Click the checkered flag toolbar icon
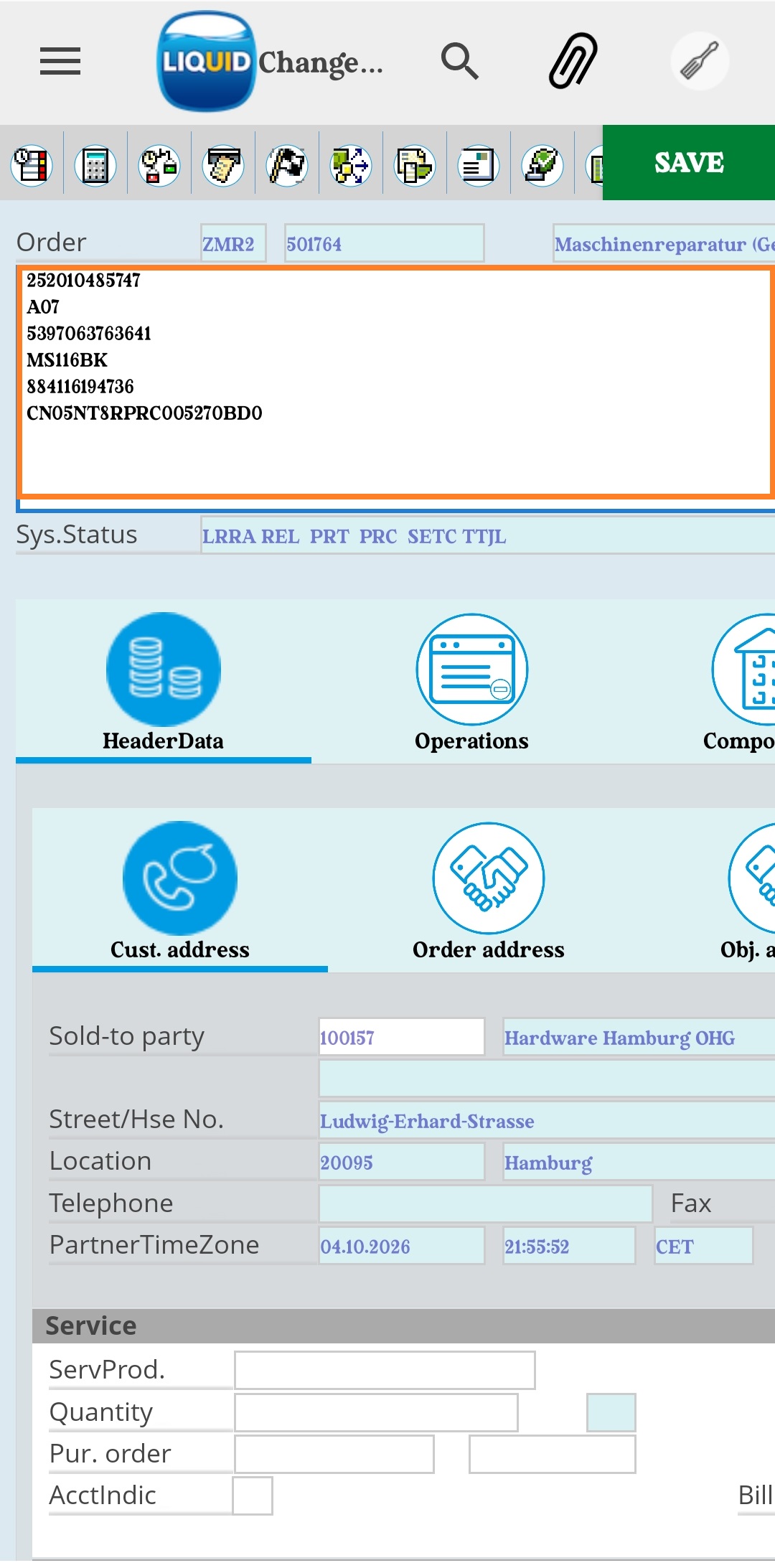This screenshot has height=1568, width=775. (287, 166)
